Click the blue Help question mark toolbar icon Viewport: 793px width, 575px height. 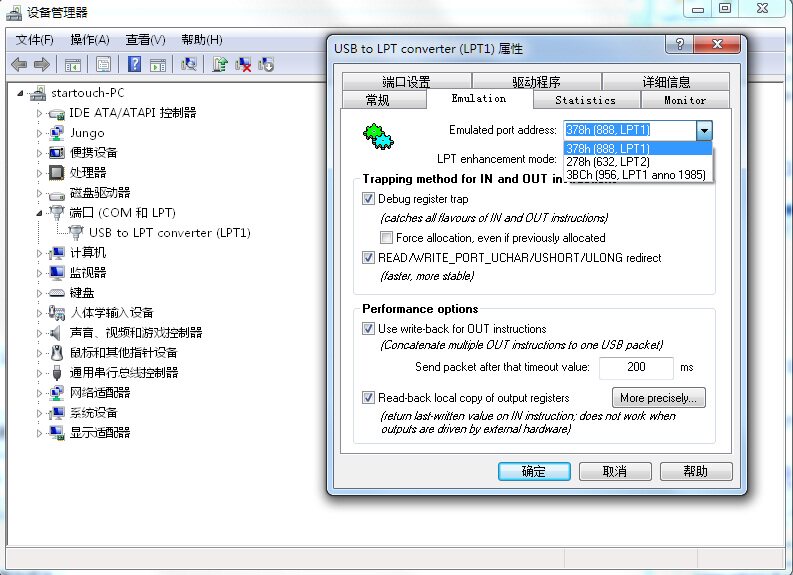pos(135,64)
